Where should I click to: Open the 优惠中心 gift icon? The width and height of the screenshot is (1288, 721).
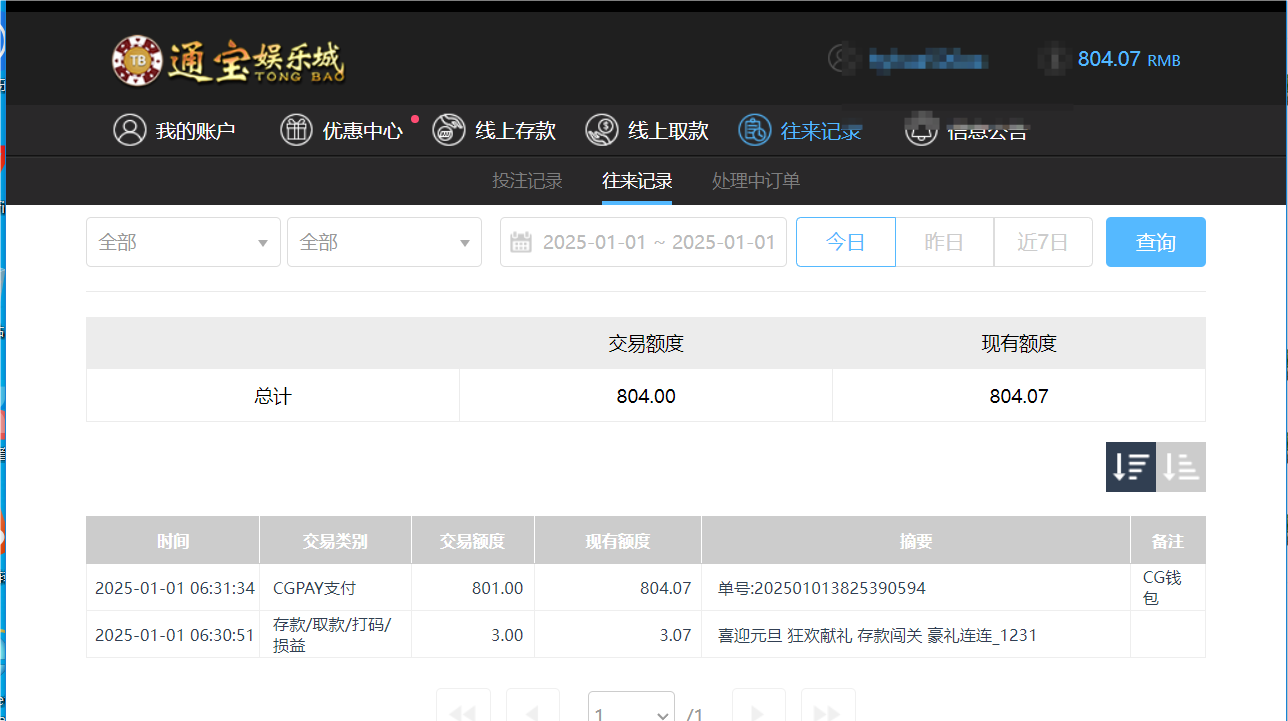coord(296,130)
